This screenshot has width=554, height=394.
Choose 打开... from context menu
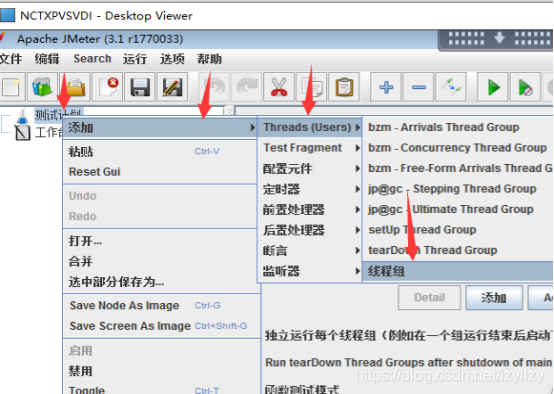tap(160, 241)
